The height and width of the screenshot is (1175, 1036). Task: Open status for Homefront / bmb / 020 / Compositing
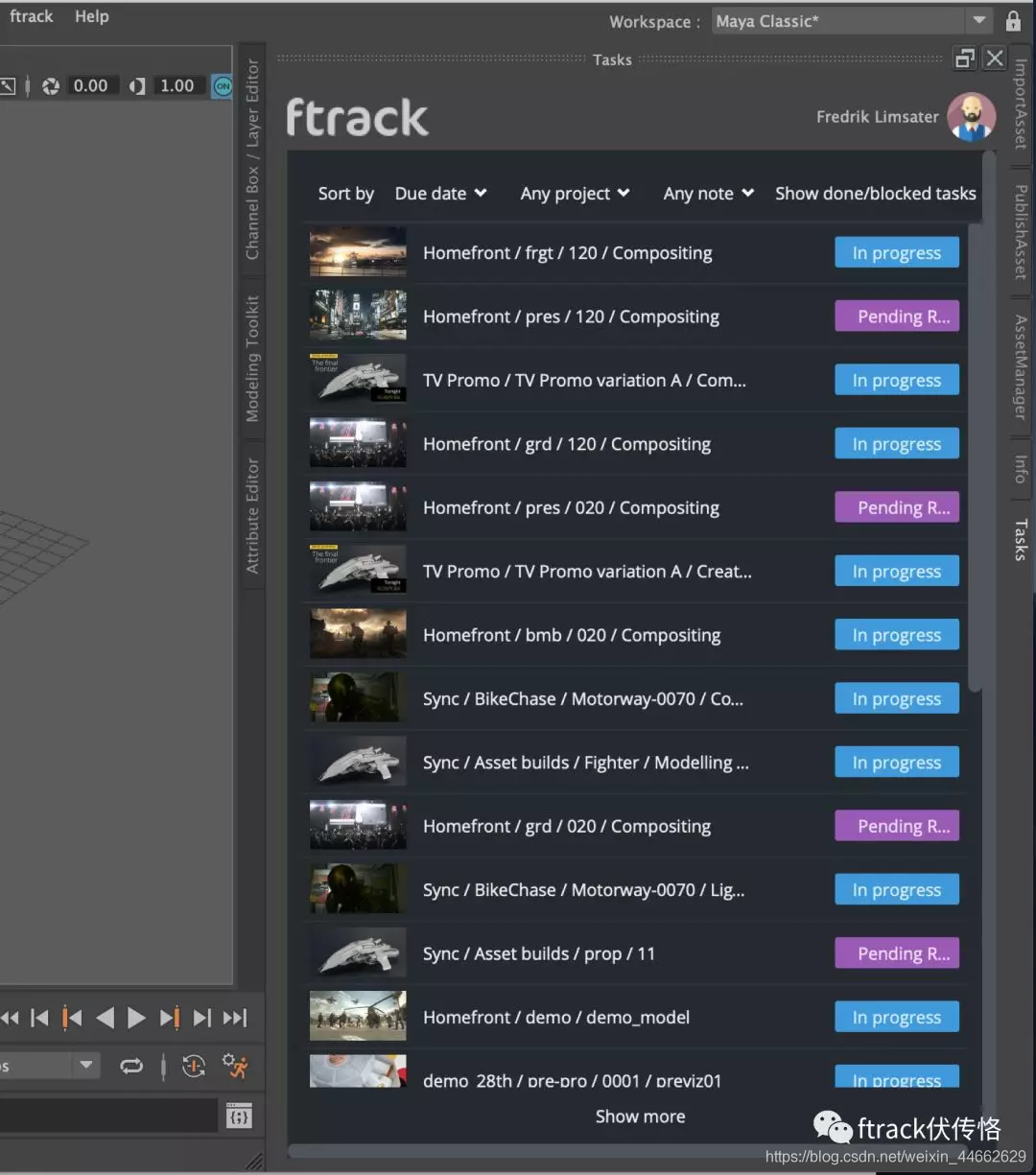tap(897, 635)
